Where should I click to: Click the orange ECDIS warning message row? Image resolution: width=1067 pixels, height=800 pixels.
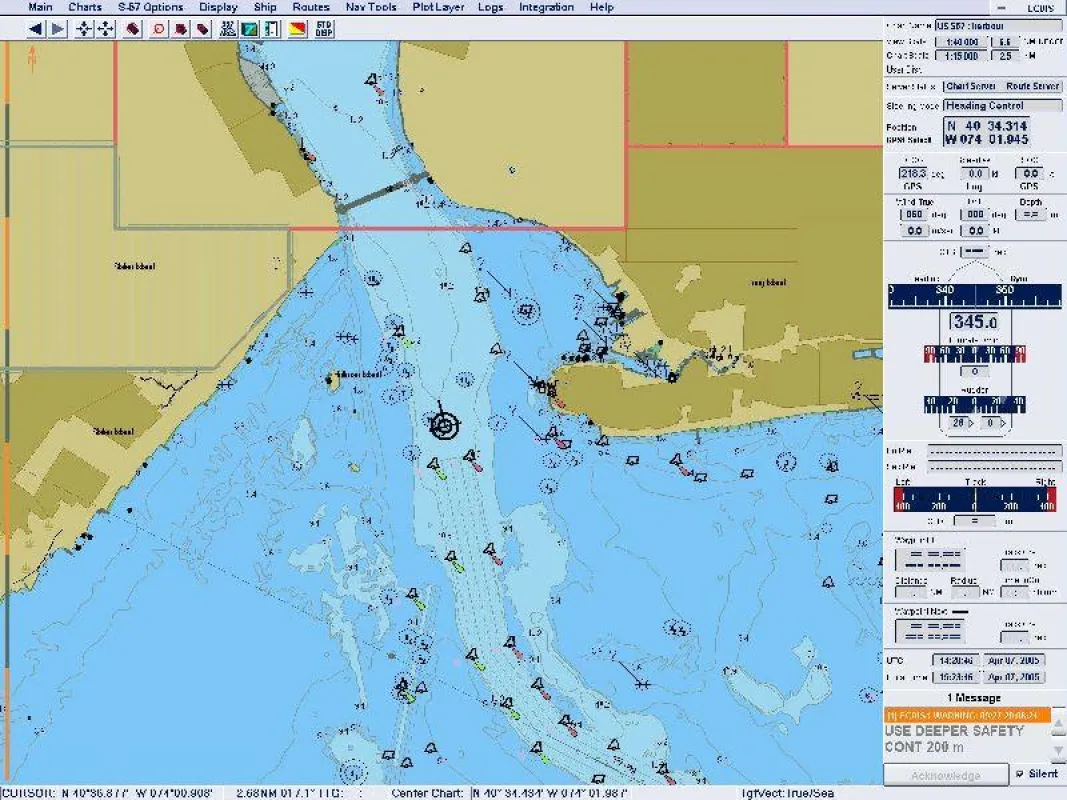[x=967, y=715]
